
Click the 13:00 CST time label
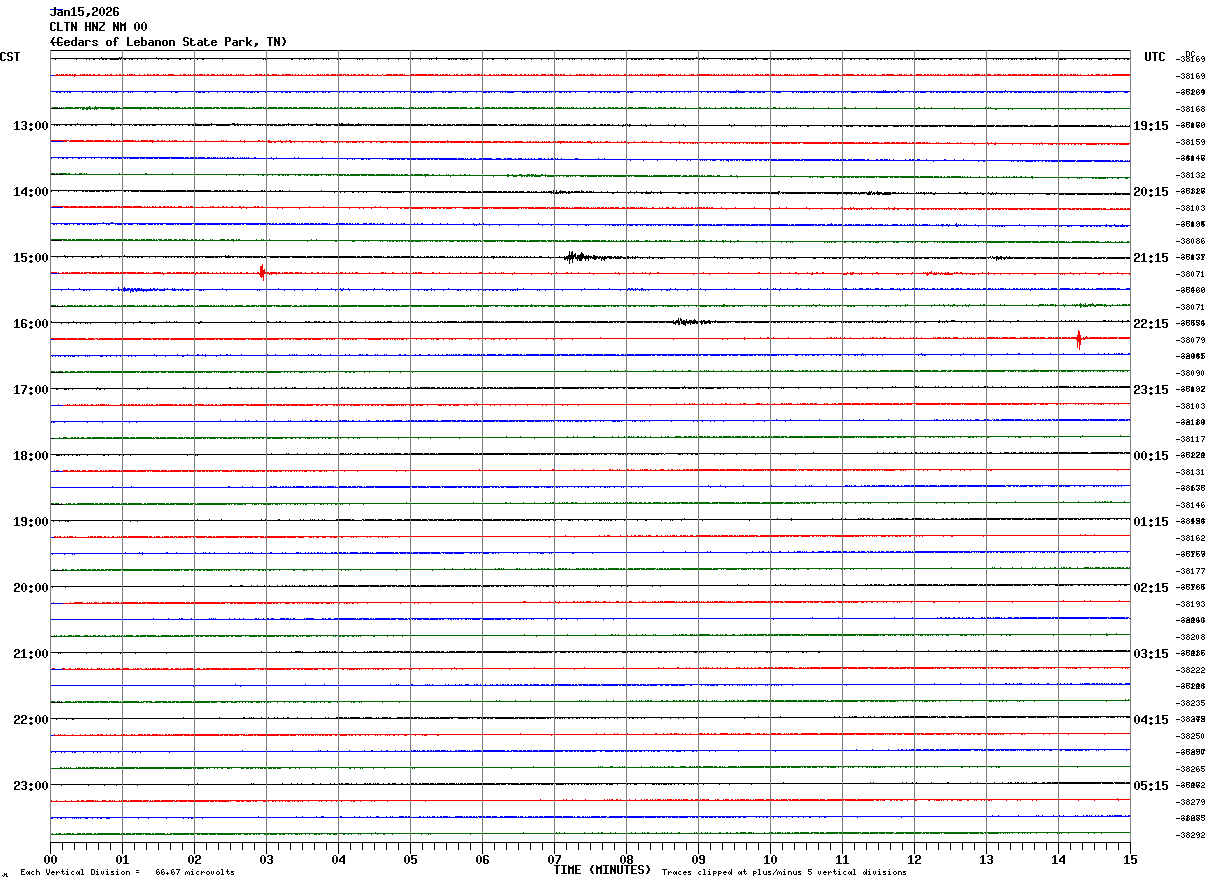tap(30, 126)
